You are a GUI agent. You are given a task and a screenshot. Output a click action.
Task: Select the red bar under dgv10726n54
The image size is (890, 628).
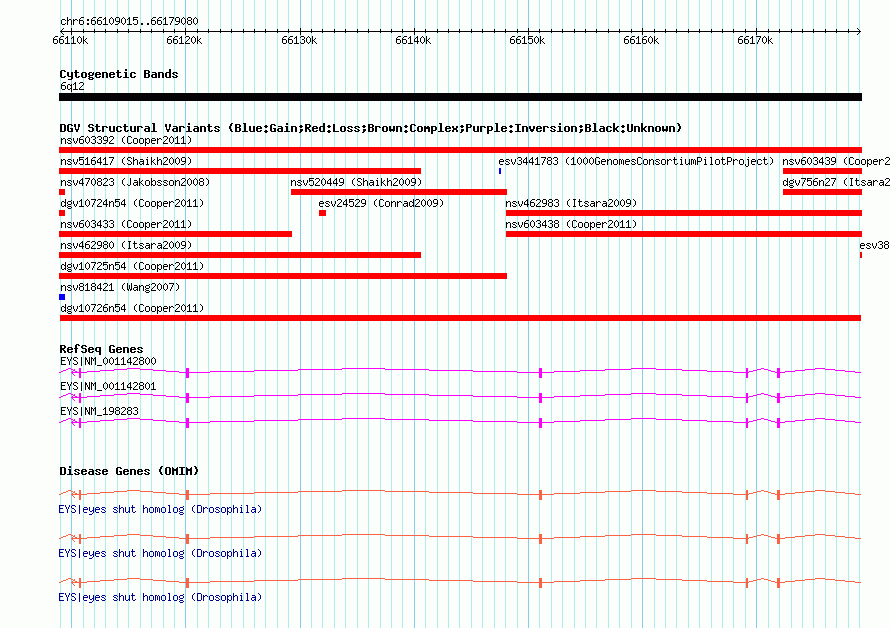click(x=460, y=318)
